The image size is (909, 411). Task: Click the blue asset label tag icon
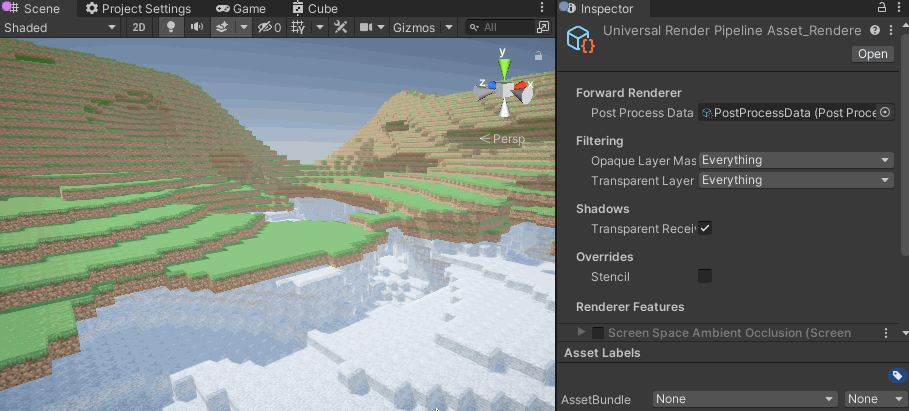point(897,375)
